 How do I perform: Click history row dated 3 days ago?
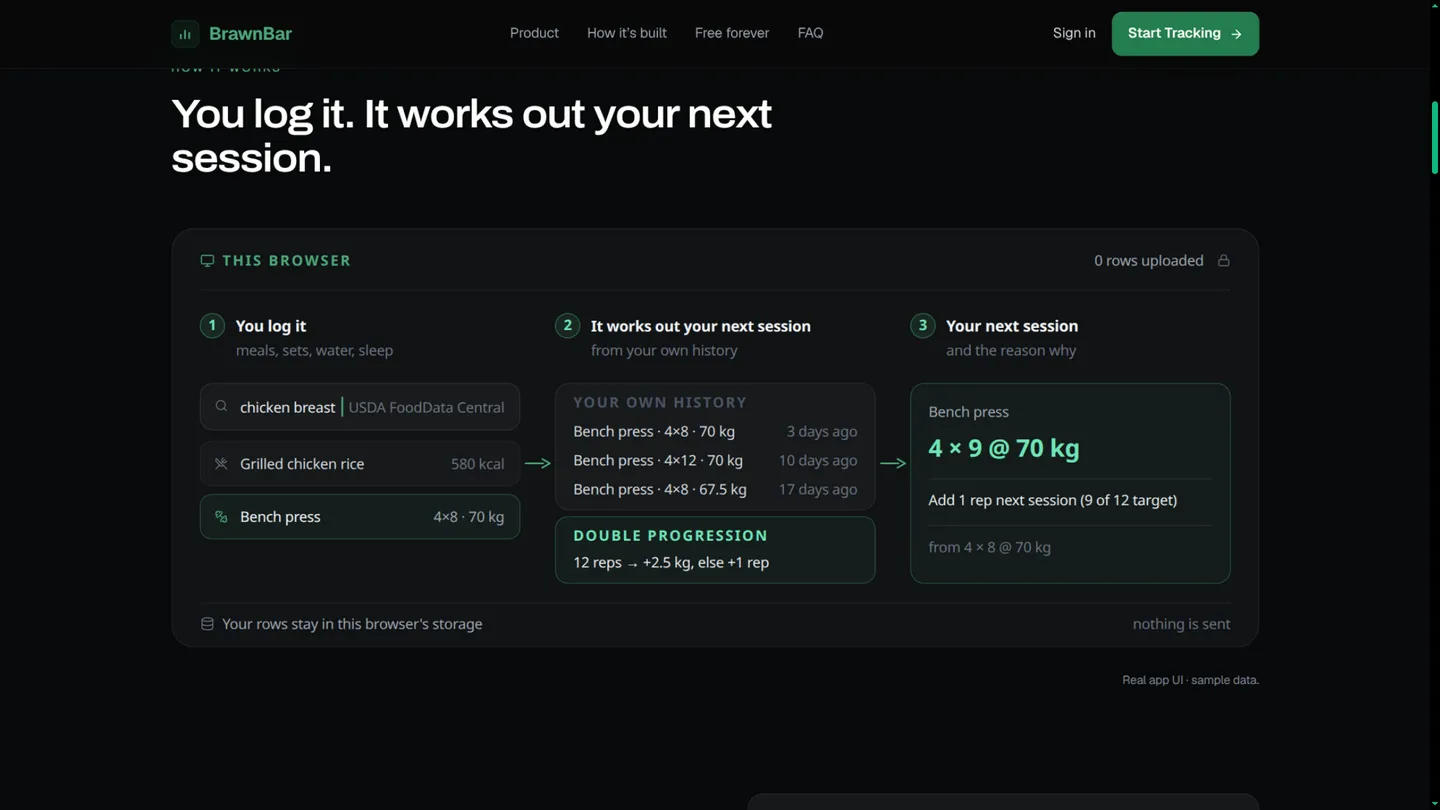pyautogui.click(x=715, y=432)
